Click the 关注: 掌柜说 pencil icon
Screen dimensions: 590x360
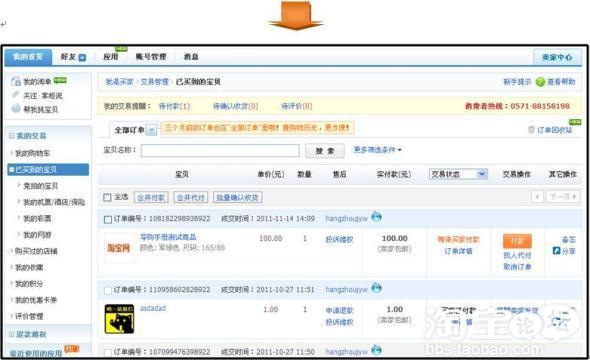(15, 94)
